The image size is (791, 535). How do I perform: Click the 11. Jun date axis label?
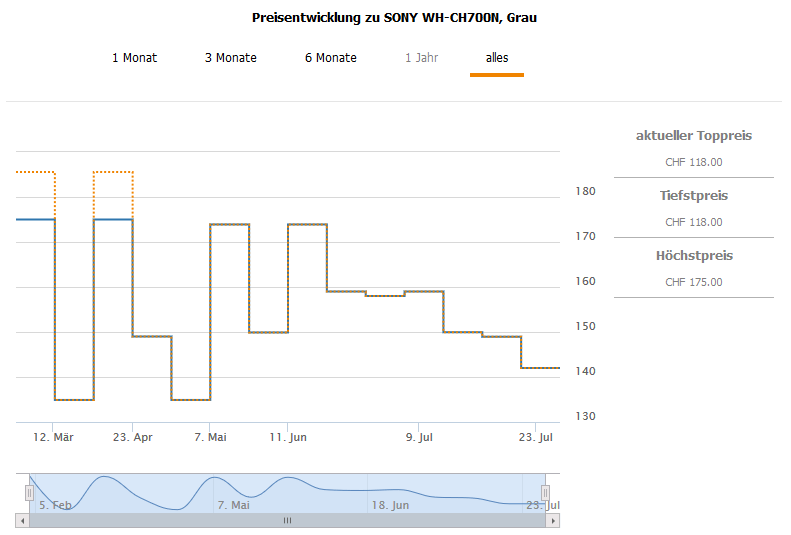point(288,437)
